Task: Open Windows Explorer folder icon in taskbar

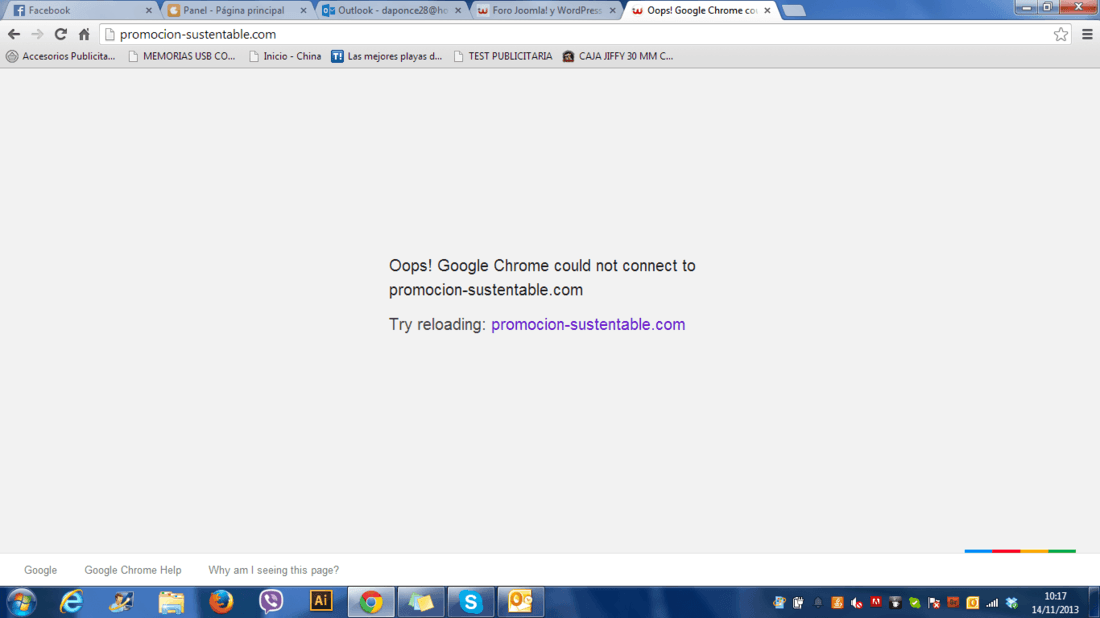Action: [171, 602]
